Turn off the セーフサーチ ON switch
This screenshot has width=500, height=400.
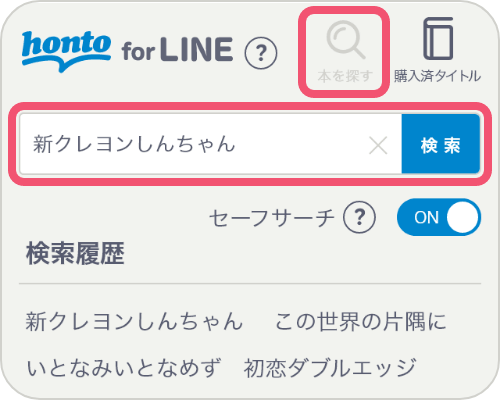[439, 217]
